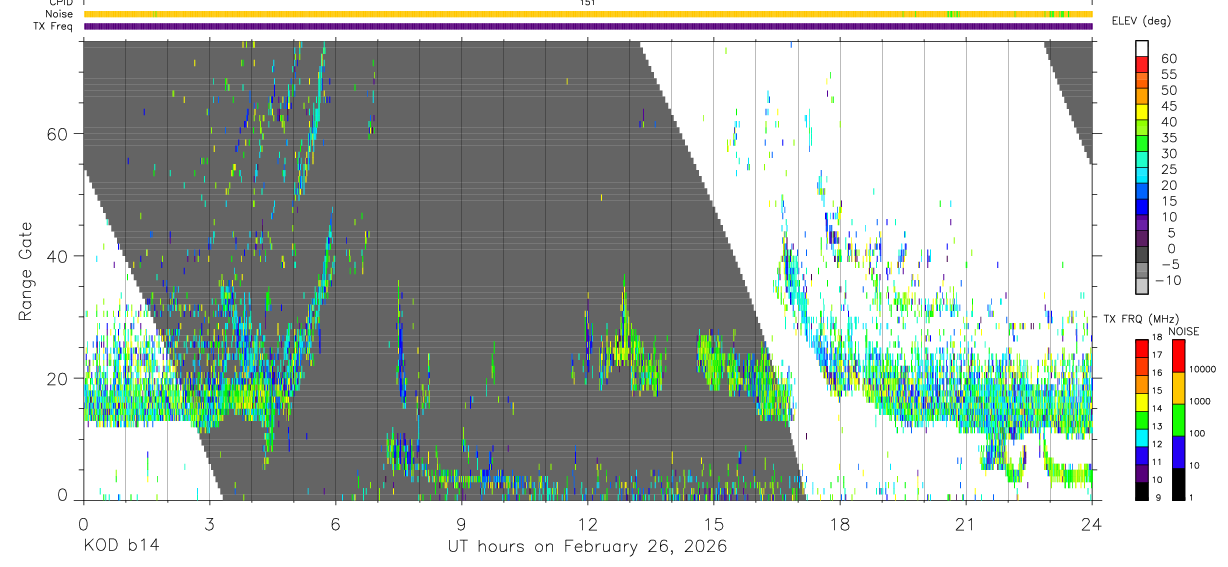Image resolution: width=1228 pixels, height=567 pixels.
Task: Click the "11" label on TX FRQ scale
Action: click(1157, 462)
